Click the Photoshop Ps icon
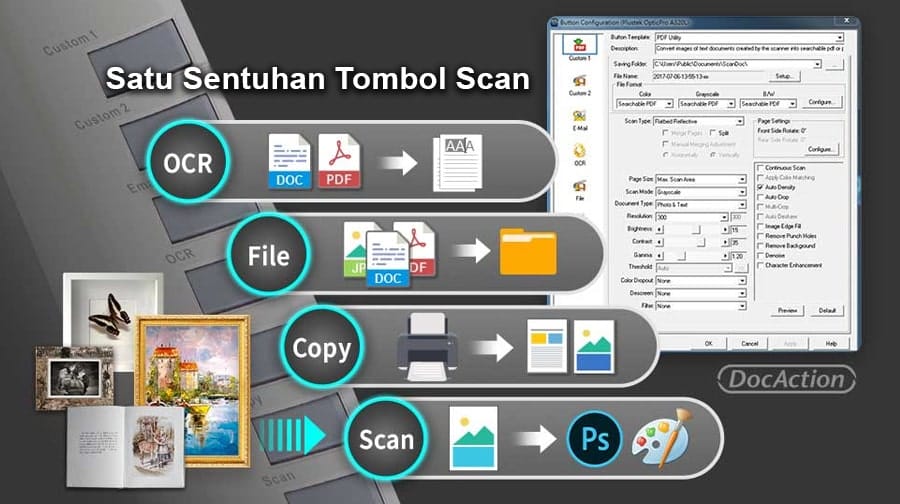The width and height of the screenshot is (900, 504). [595, 439]
